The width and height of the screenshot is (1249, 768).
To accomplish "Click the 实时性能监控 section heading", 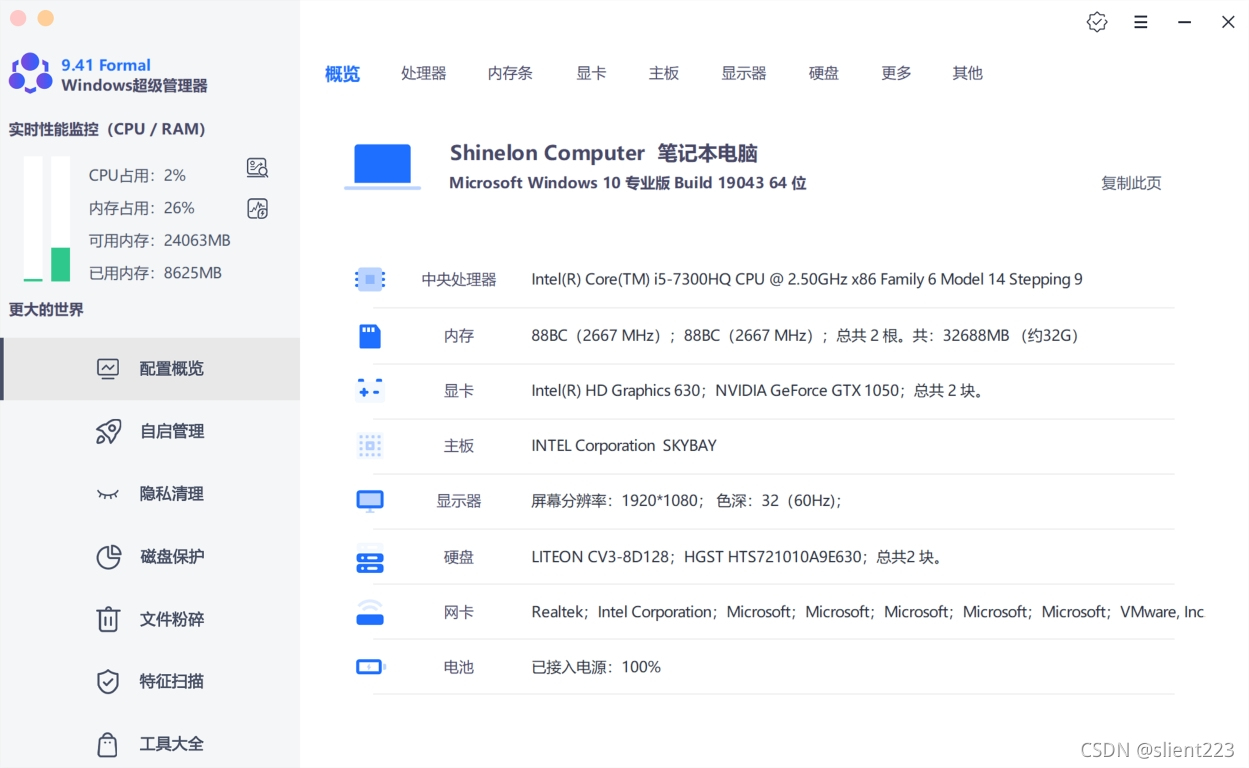I will point(107,129).
